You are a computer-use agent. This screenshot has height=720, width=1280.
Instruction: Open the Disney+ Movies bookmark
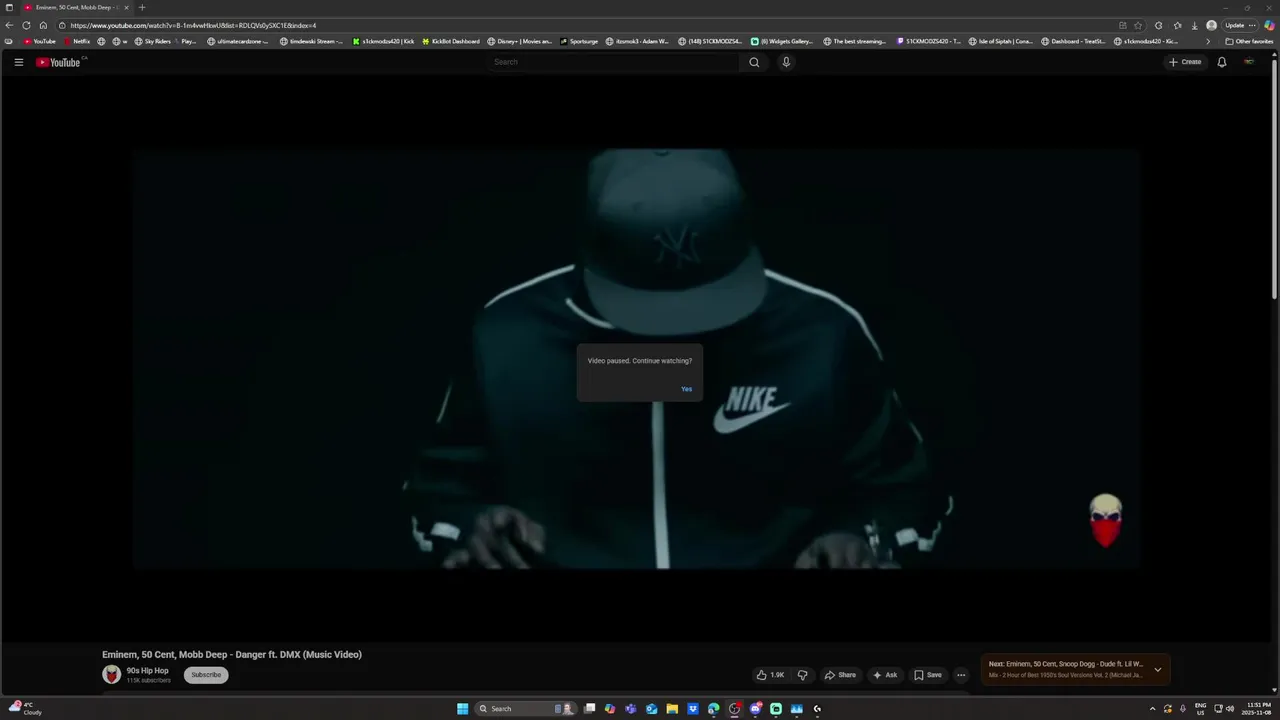click(519, 41)
